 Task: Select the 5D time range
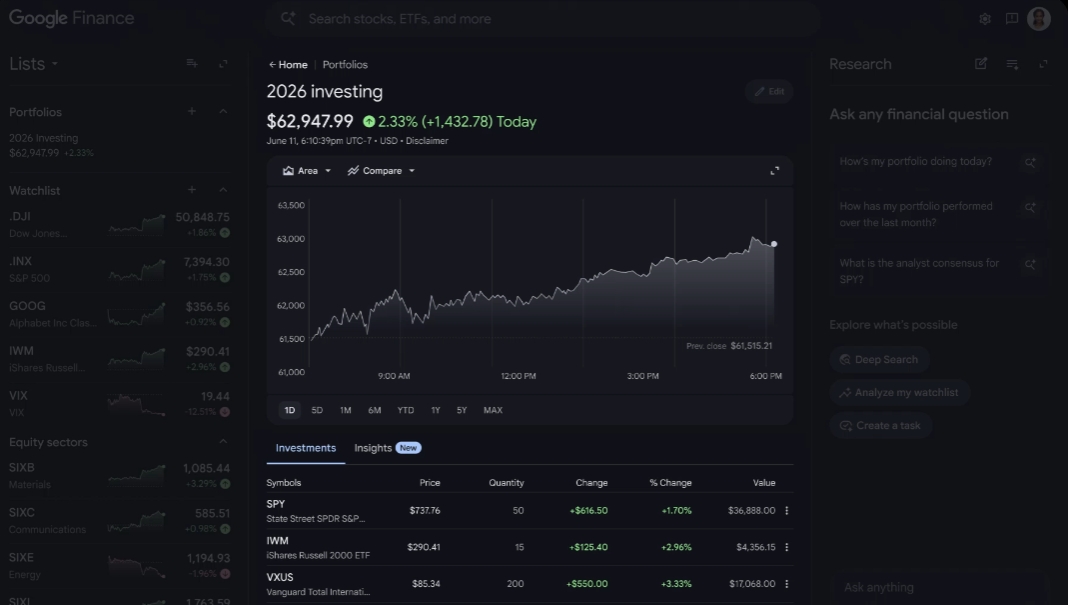click(317, 410)
